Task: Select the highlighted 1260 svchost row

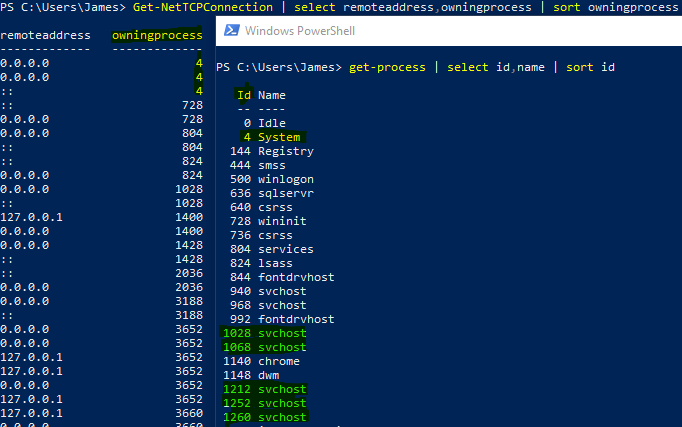Action: [265, 417]
